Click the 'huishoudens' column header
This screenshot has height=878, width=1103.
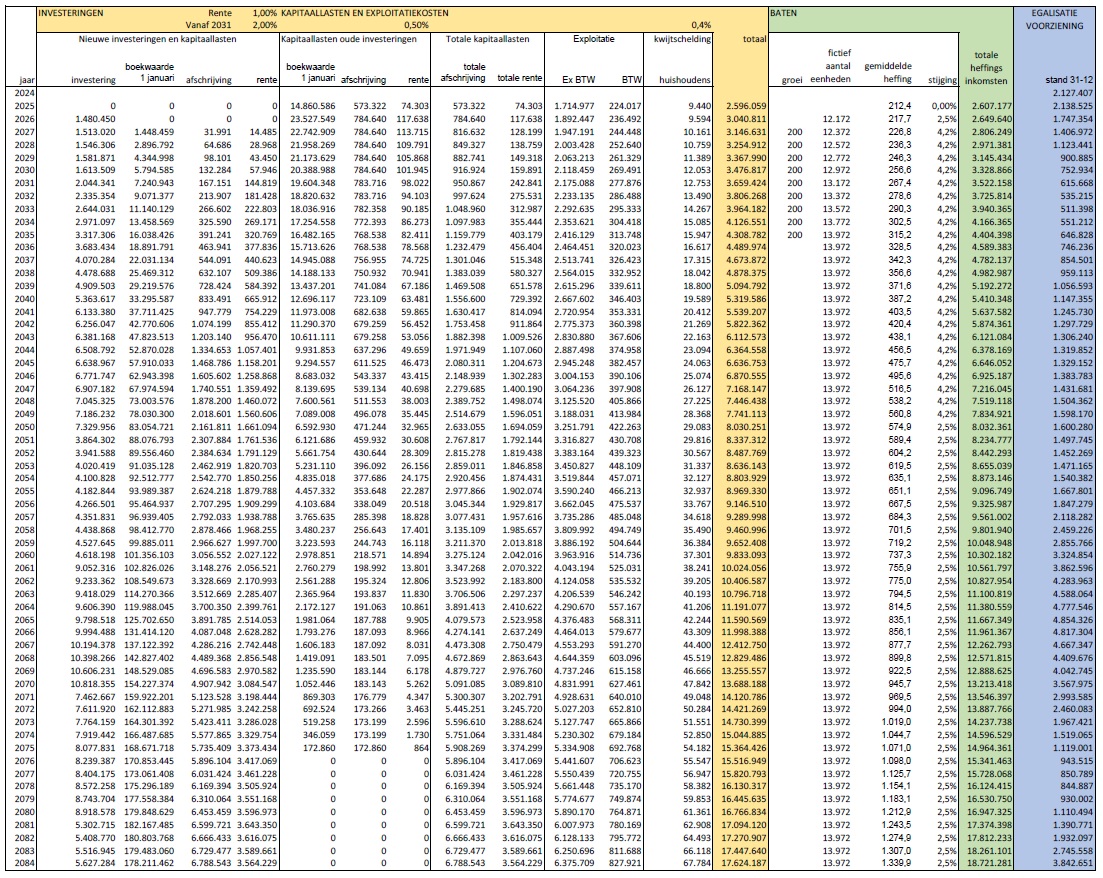[x=685, y=80]
